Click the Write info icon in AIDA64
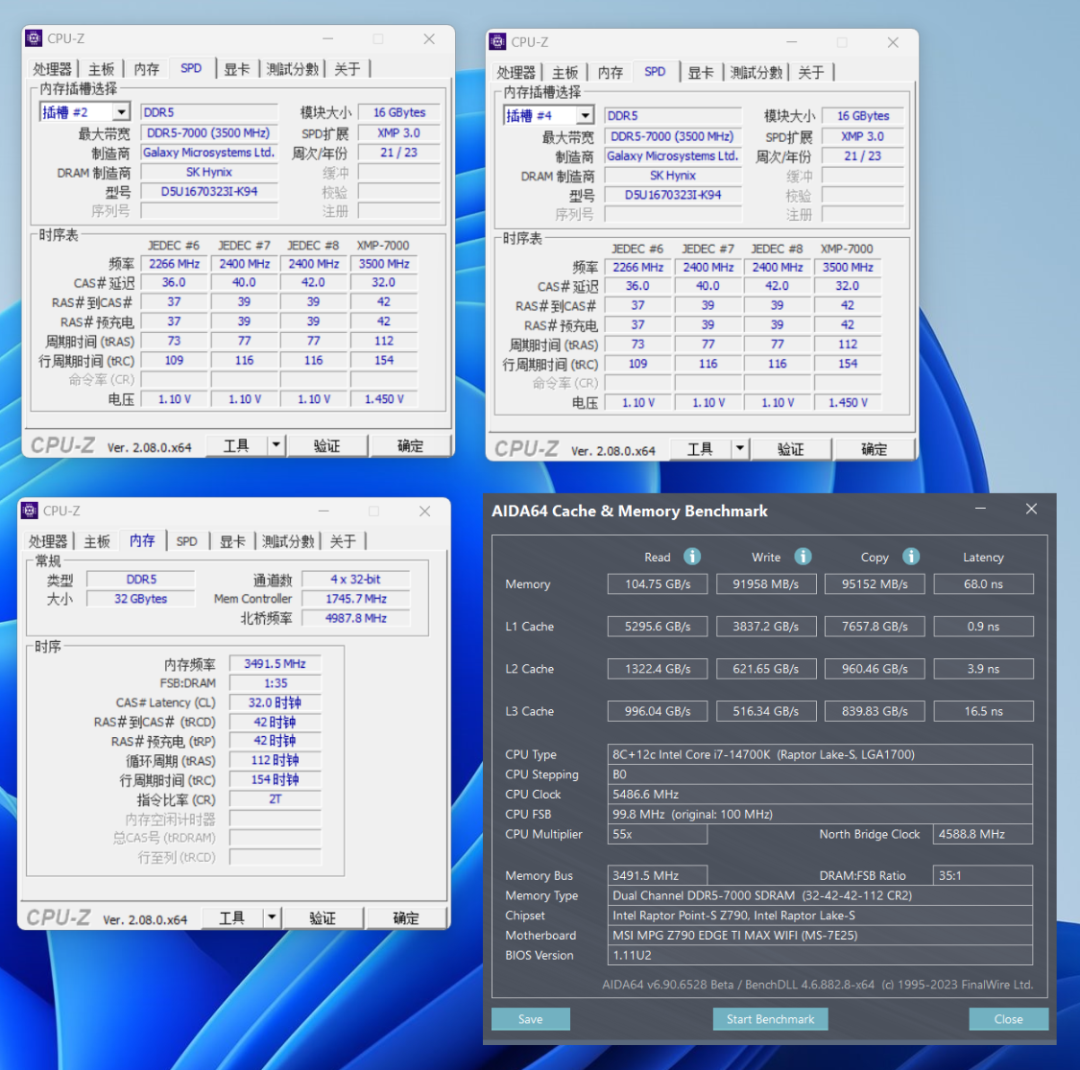 click(x=802, y=557)
